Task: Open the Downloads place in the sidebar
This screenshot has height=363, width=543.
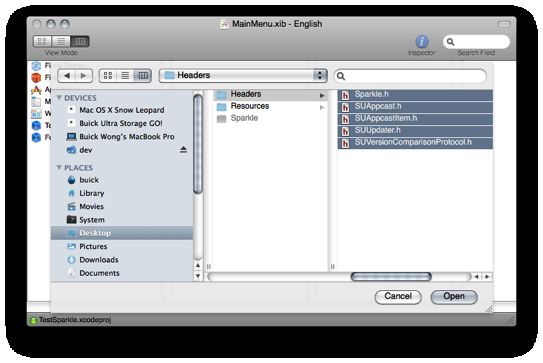Action: click(122, 260)
